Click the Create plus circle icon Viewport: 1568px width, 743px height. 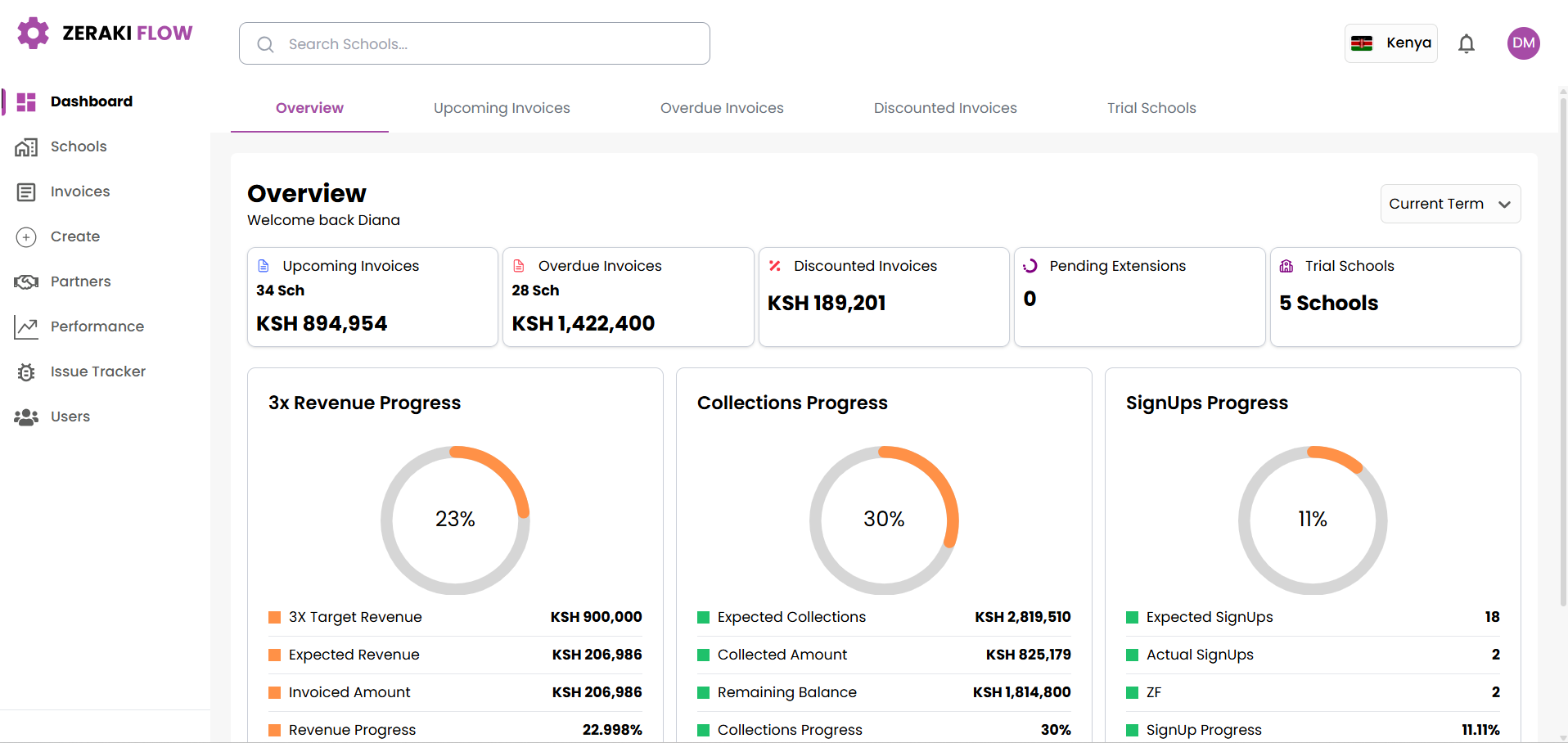tap(26, 237)
